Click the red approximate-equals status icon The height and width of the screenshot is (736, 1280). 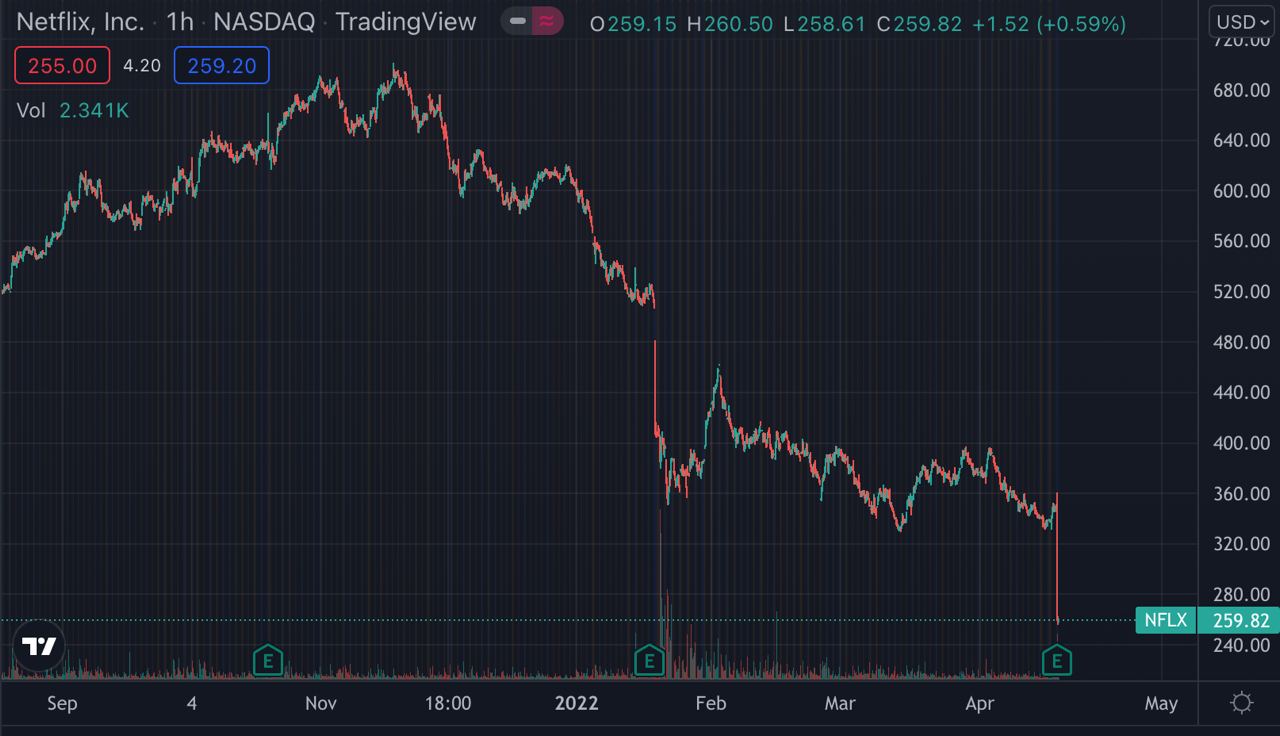point(546,22)
